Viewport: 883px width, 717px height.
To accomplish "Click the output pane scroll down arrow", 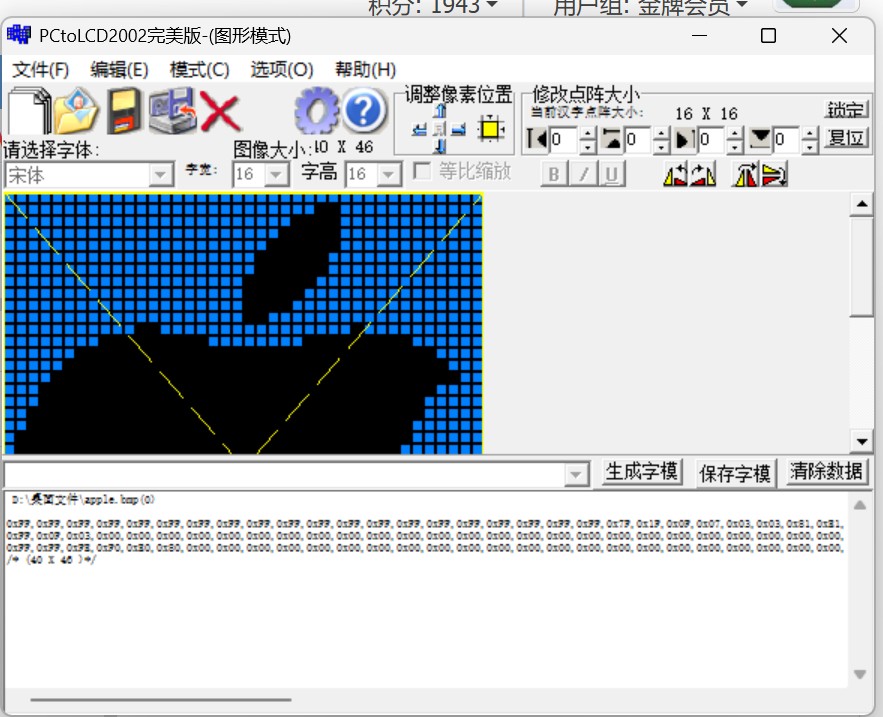I will [x=860, y=674].
